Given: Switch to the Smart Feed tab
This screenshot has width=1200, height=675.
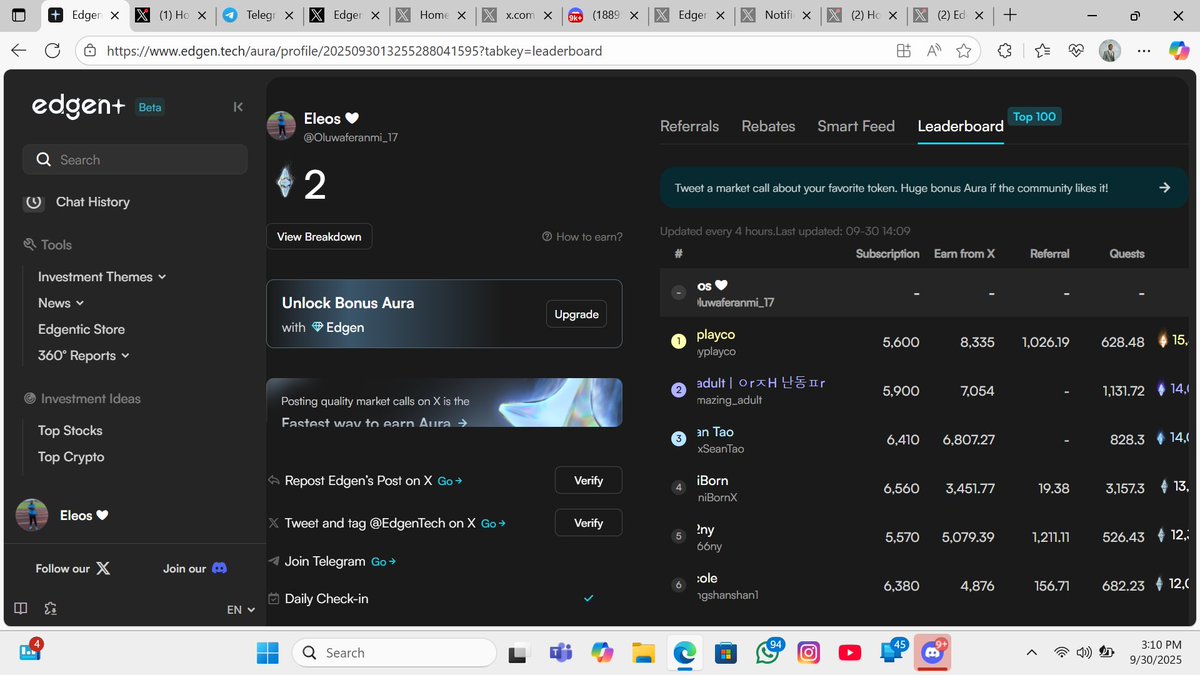Looking at the screenshot, I should [x=856, y=126].
